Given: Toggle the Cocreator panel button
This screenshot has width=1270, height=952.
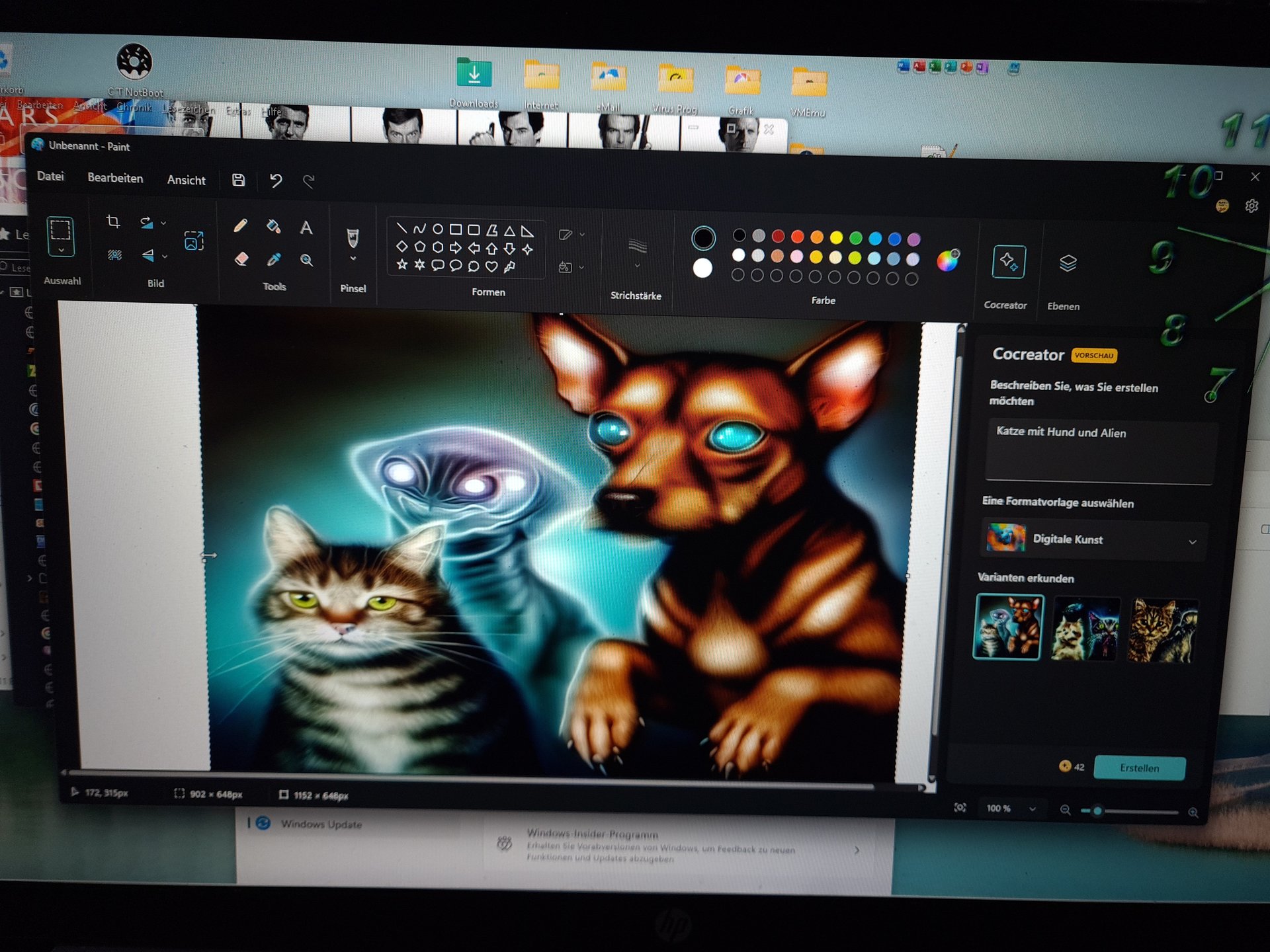Looking at the screenshot, I should coord(1008,262).
